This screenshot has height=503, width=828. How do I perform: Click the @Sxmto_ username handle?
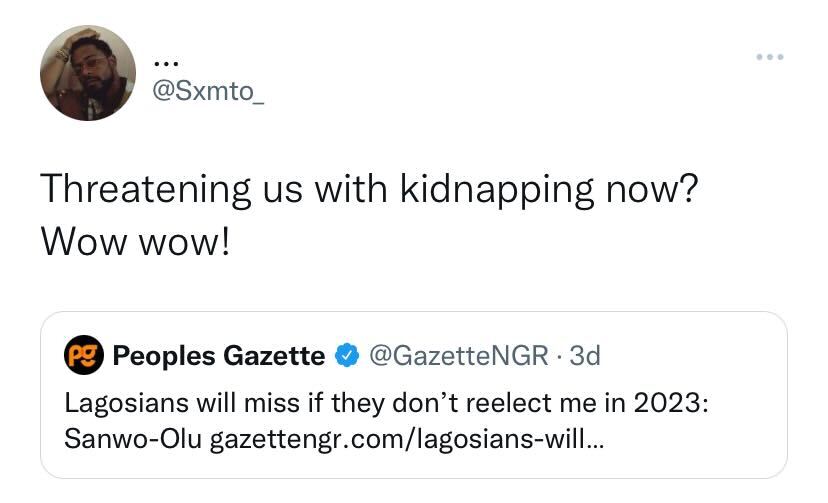point(207,90)
